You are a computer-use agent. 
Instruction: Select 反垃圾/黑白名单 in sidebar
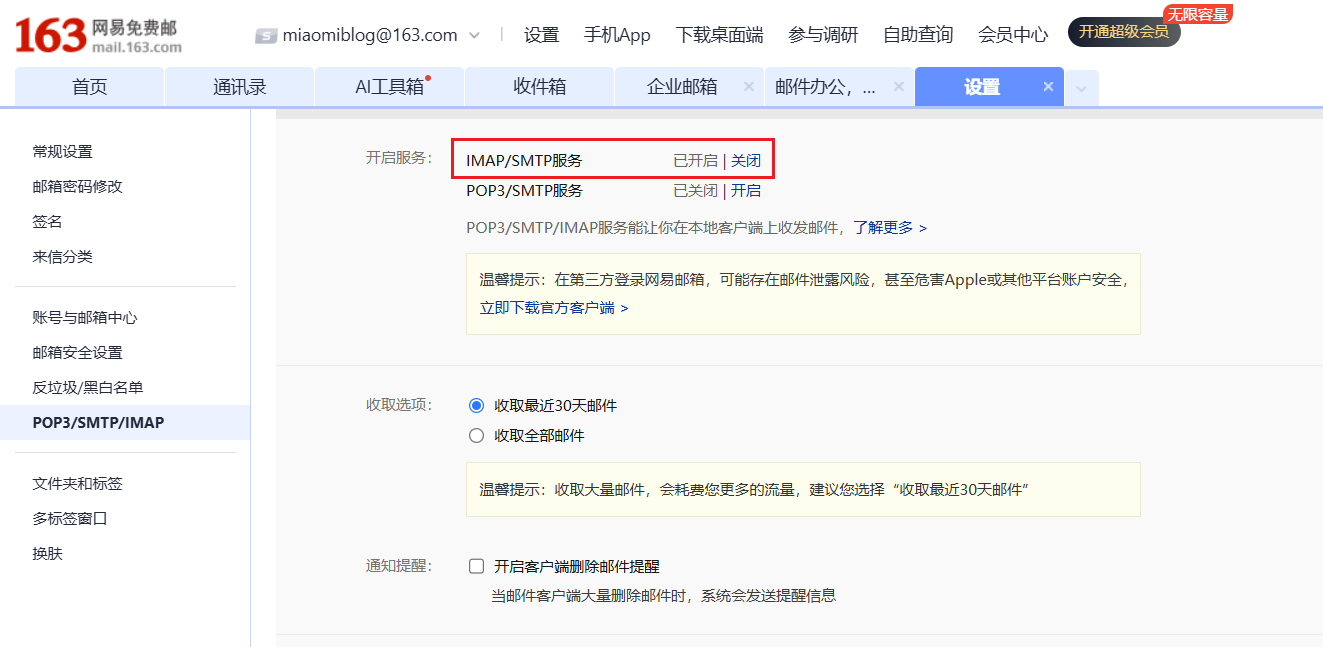pyautogui.click(x=86, y=386)
